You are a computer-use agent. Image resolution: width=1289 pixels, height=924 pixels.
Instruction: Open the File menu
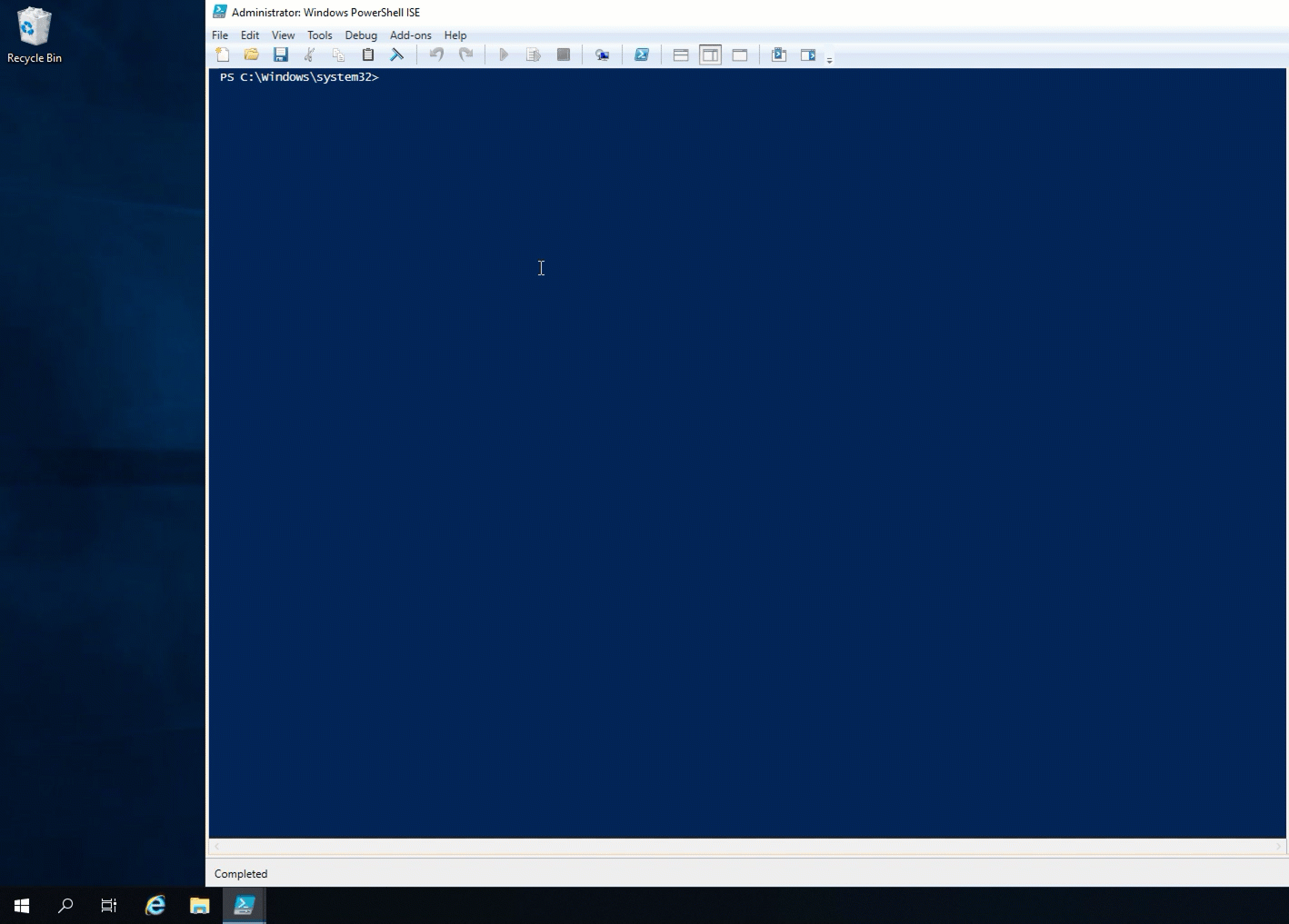pyautogui.click(x=220, y=35)
